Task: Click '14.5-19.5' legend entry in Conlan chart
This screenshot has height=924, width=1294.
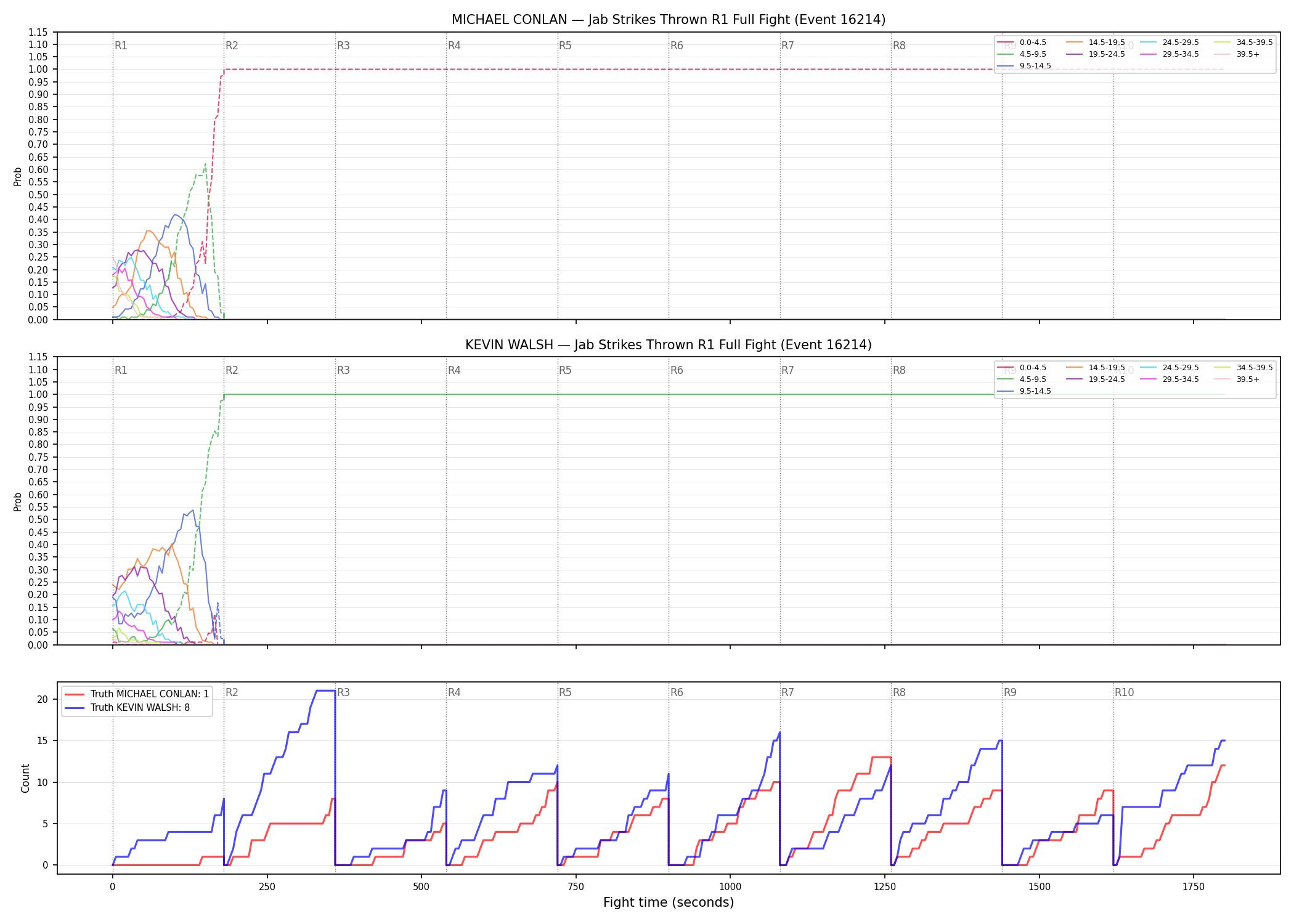Action: [1096, 43]
